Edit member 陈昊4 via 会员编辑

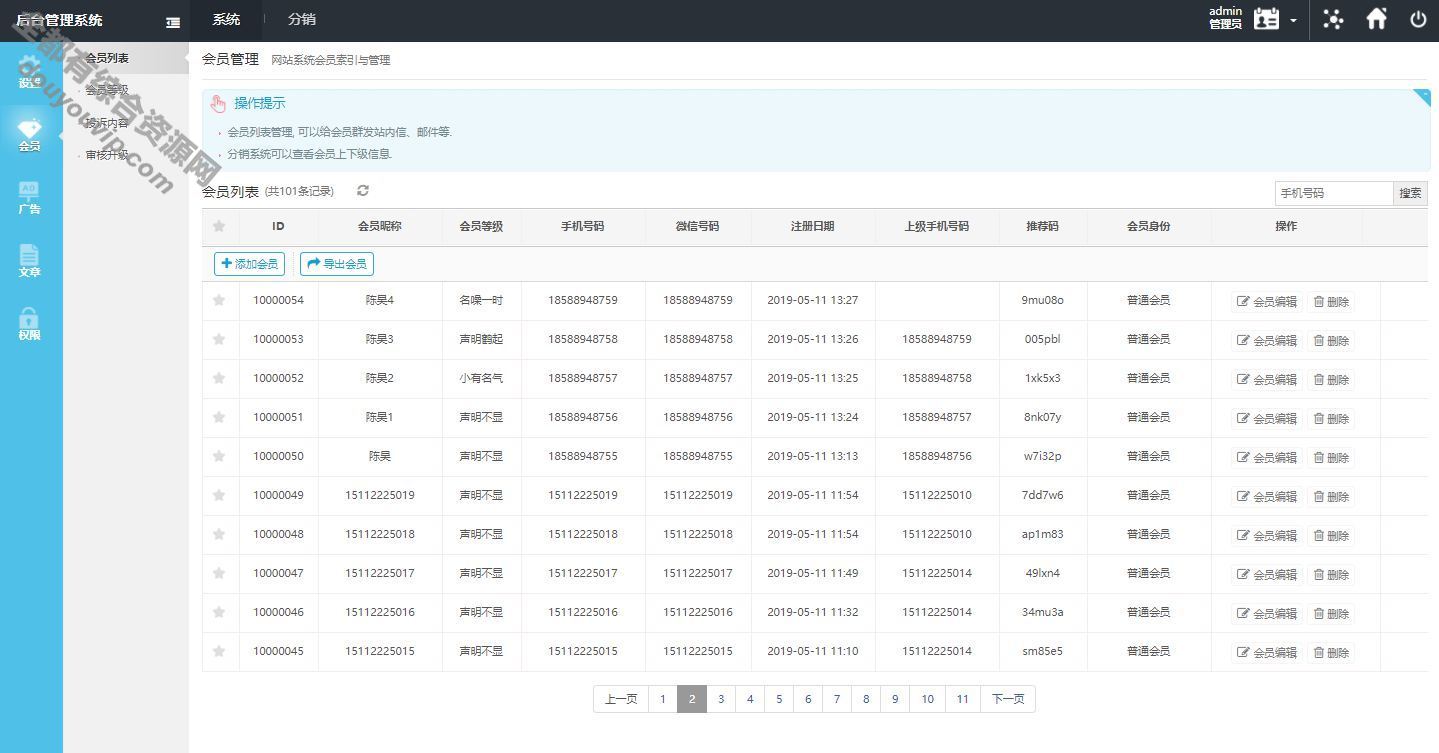coord(1267,301)
